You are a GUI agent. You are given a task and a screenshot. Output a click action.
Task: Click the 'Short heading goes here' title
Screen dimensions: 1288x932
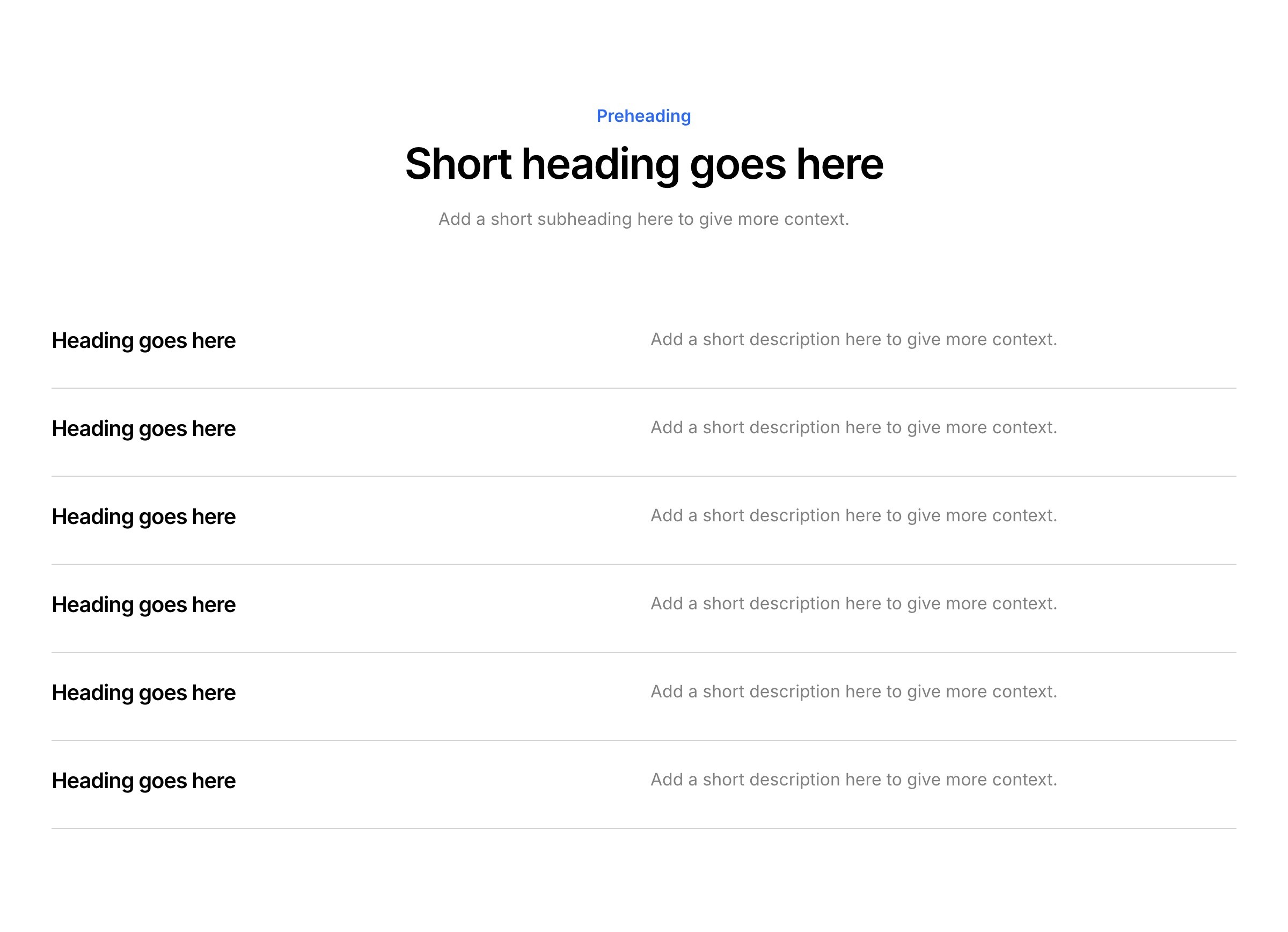pyautogui.click(x=644, y=164)
